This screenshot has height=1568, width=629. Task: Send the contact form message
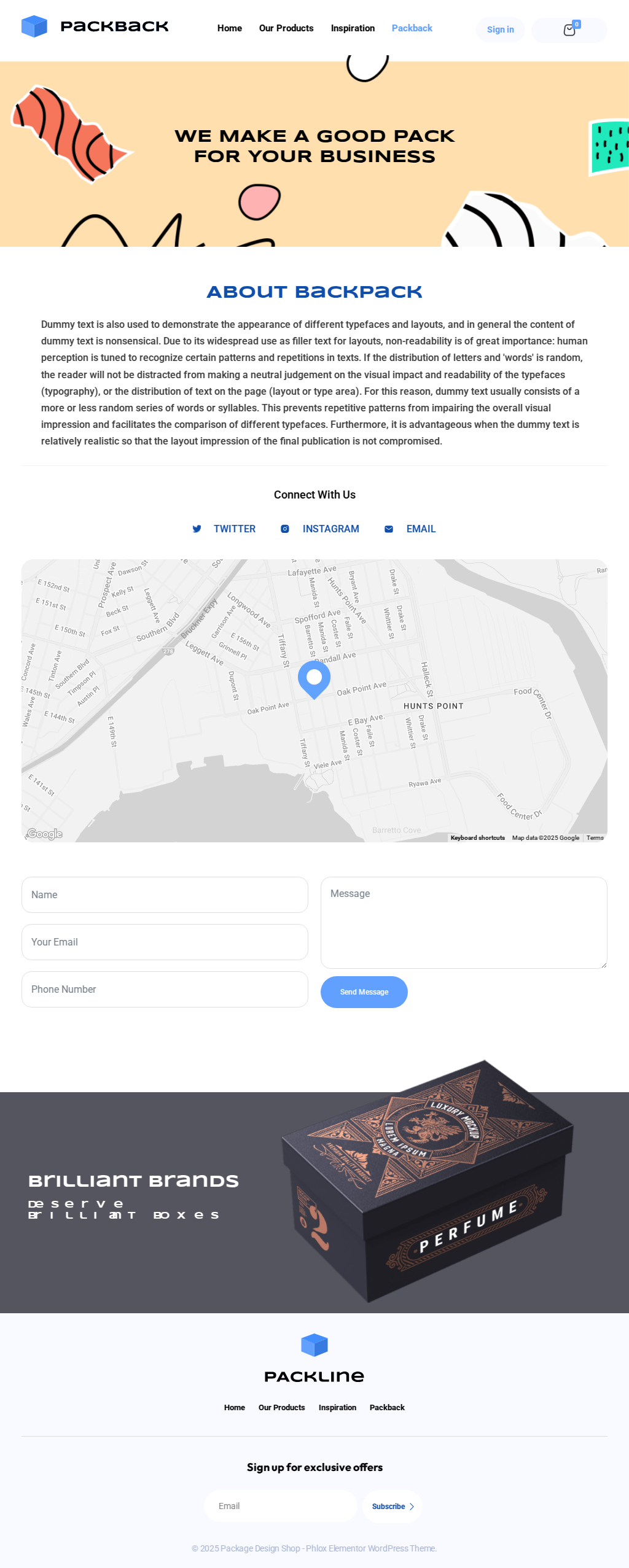[364, 992]
